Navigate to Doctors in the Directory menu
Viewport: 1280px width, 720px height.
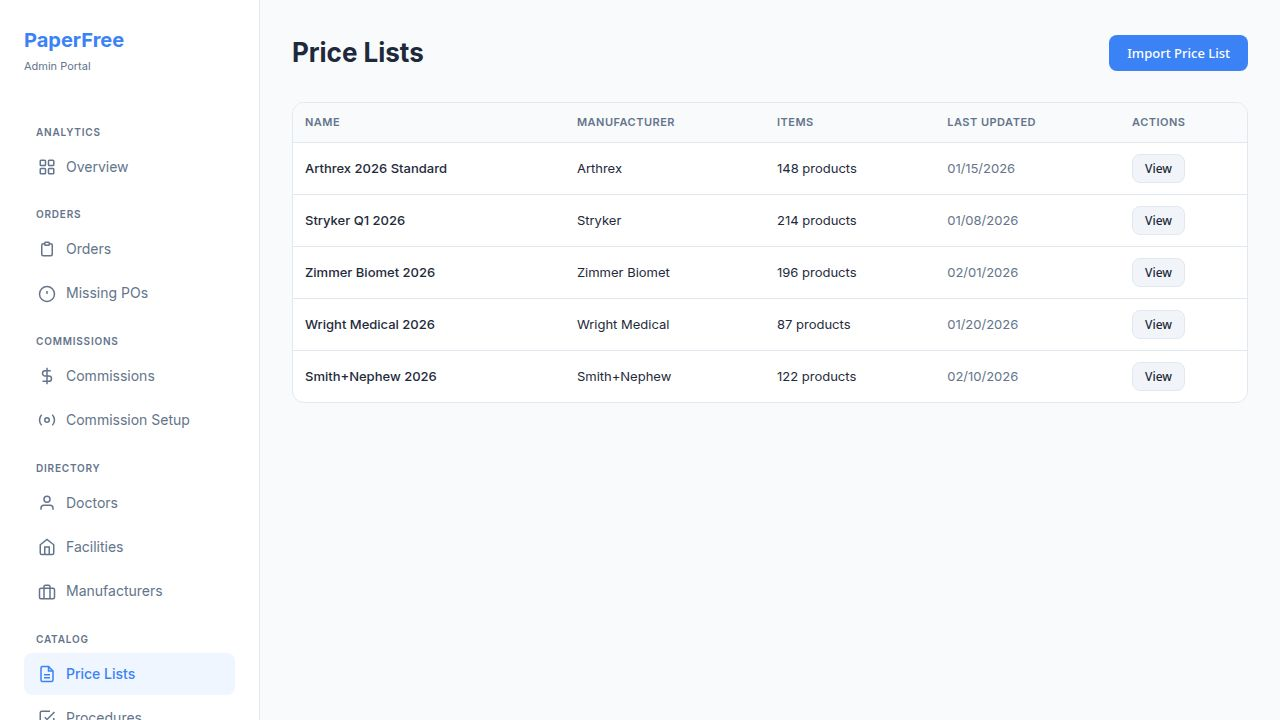(x=92, y=503)
